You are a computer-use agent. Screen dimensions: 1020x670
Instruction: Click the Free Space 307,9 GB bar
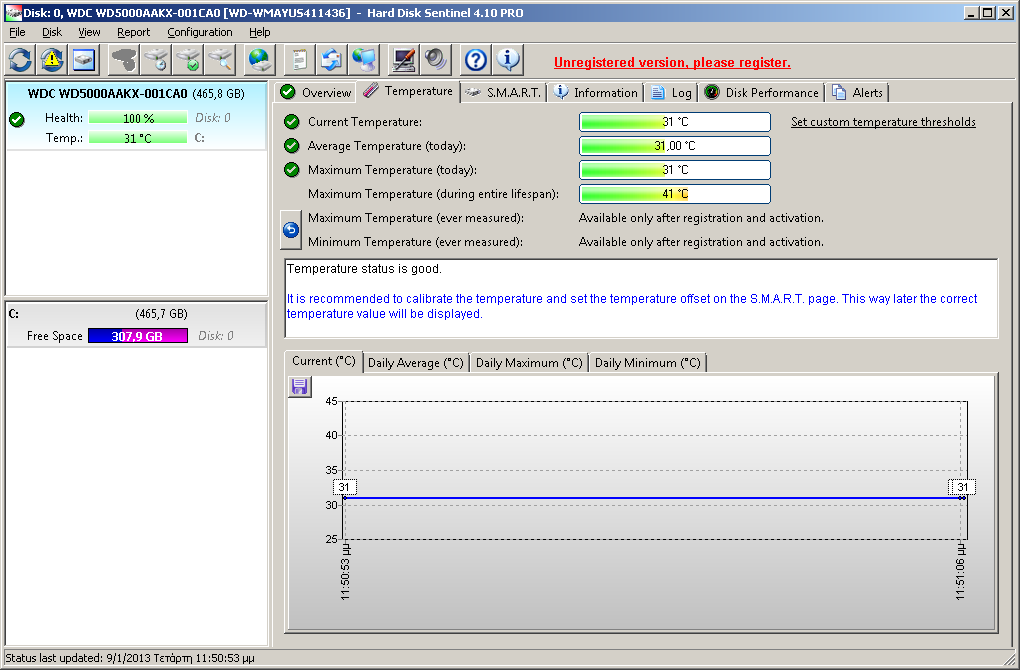[x=138, y=336]
